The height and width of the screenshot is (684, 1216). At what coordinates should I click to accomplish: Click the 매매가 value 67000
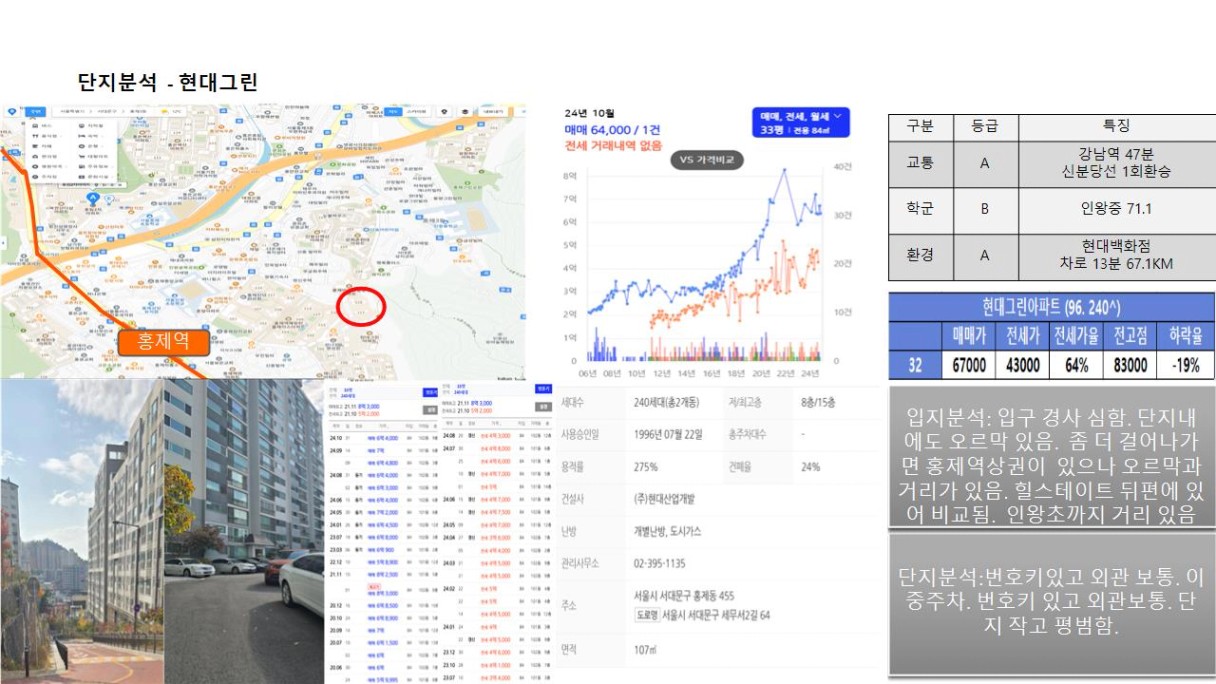(x=968, y=365)
